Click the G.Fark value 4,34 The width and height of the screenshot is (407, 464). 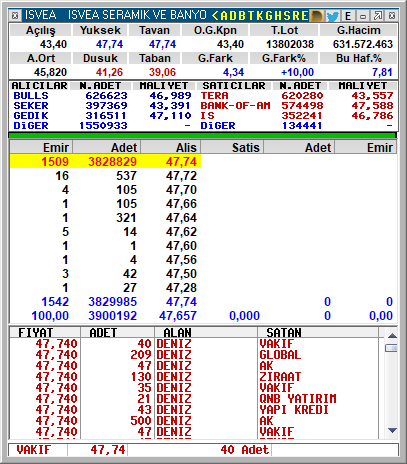233,72
